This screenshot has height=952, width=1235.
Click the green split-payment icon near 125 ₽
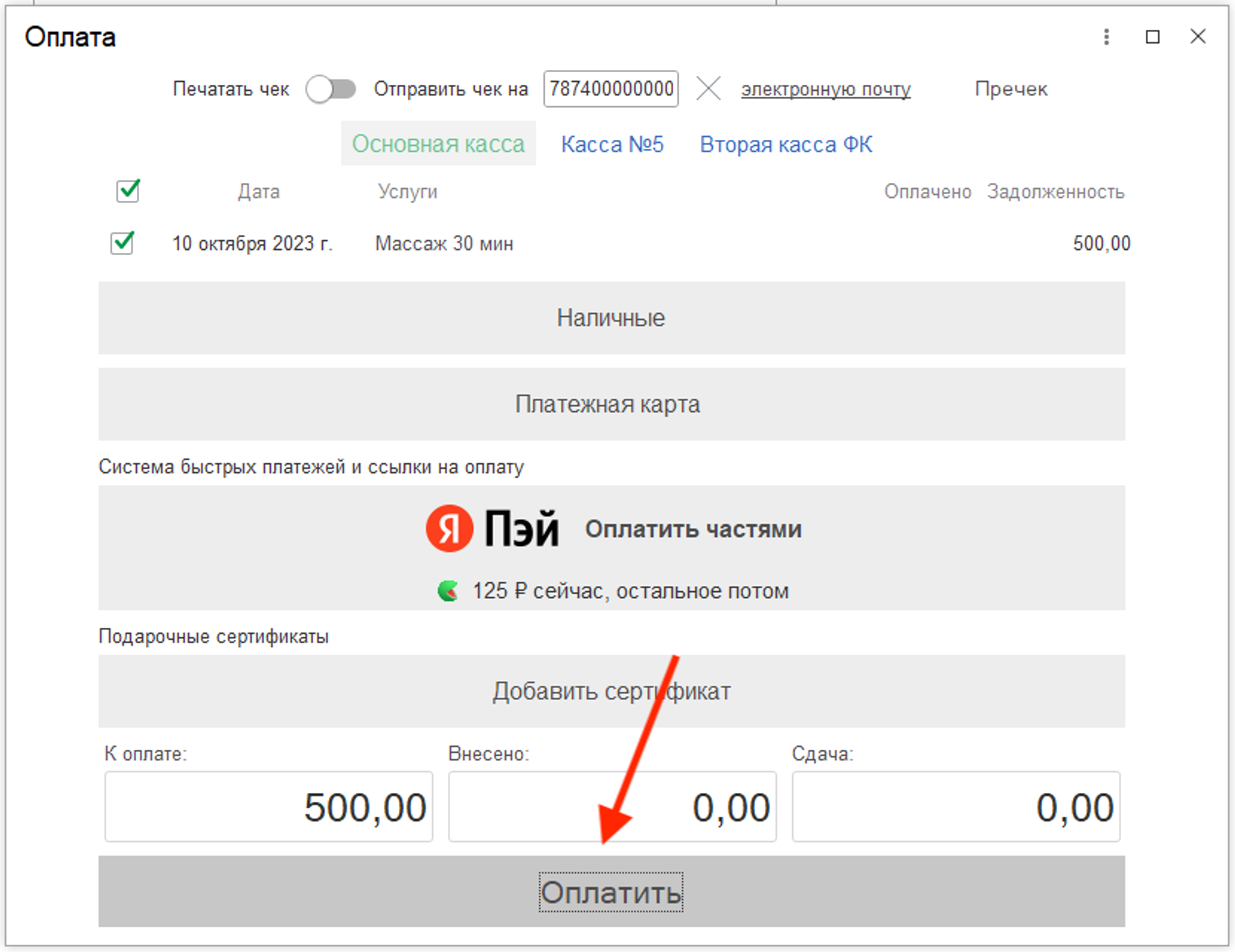pyautogui.click(x=448, y=591)
